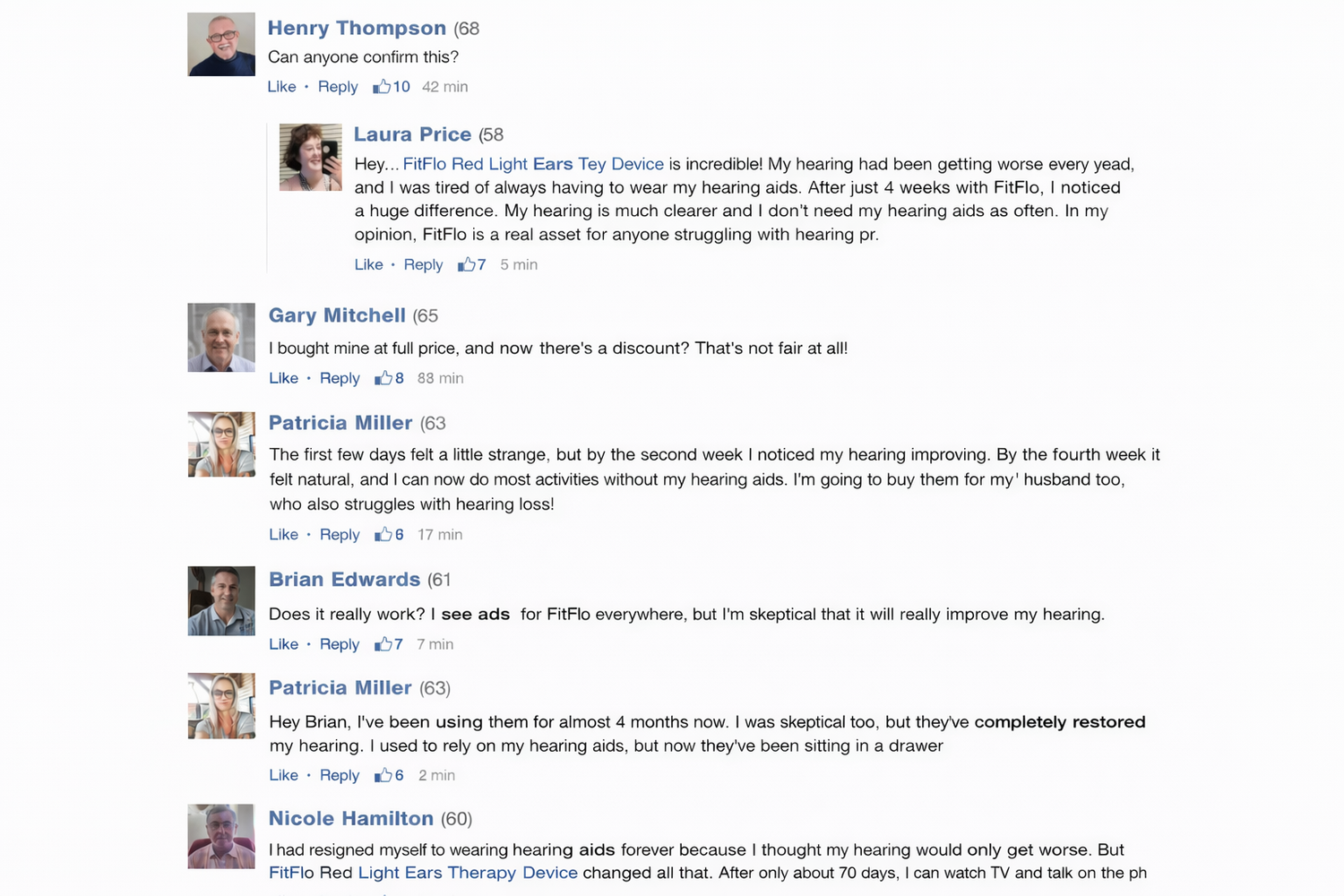Click thumbs-up icon on Gary Mitchell's comment
This screenshot has width=1344, height=896.
[383, 378]
